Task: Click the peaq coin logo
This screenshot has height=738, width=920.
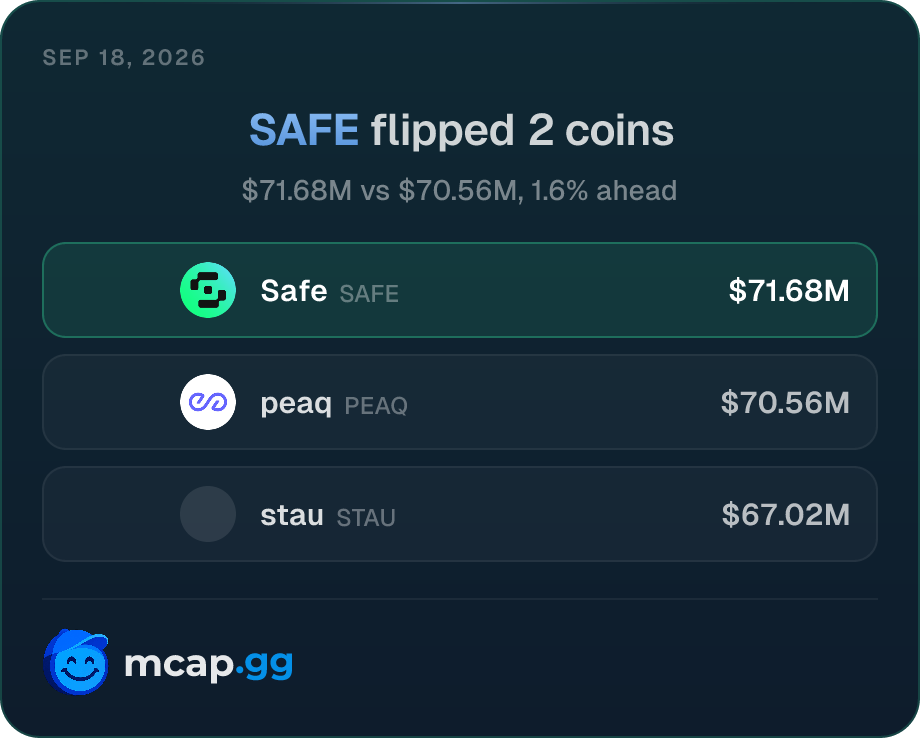Action: tap(208, 402)
